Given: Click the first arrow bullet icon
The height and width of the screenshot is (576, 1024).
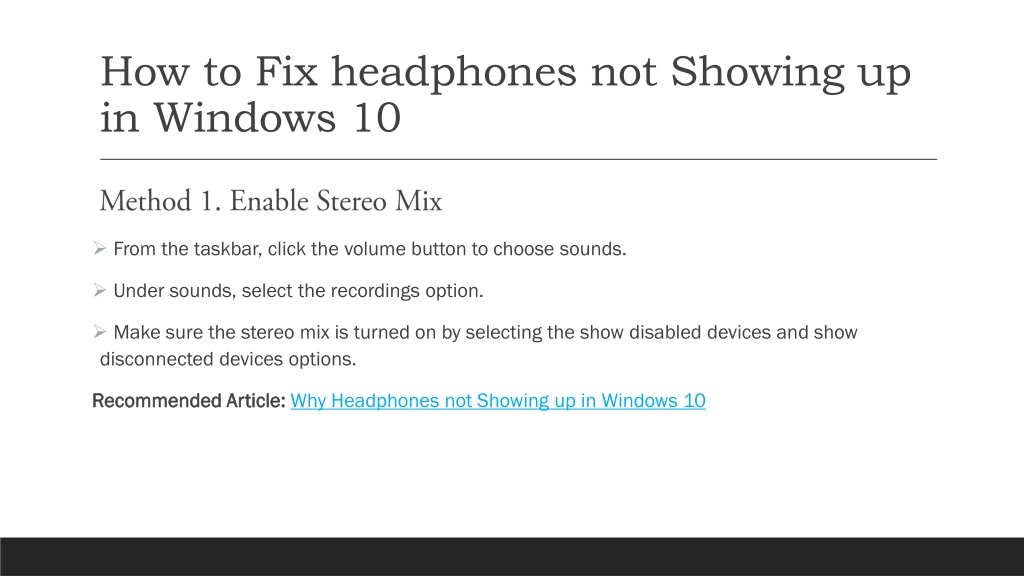Looking at the screenshot, I should point(99,249).
